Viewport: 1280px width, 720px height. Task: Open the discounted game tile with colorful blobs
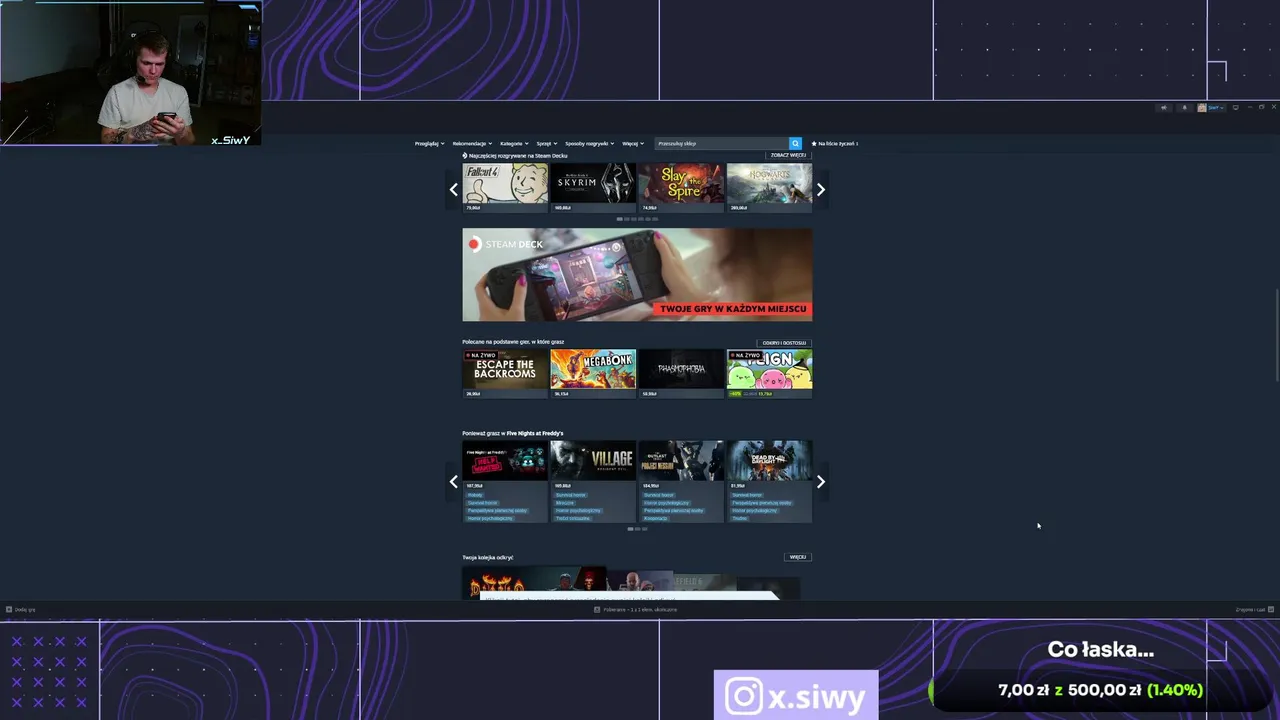click(769, 373)
